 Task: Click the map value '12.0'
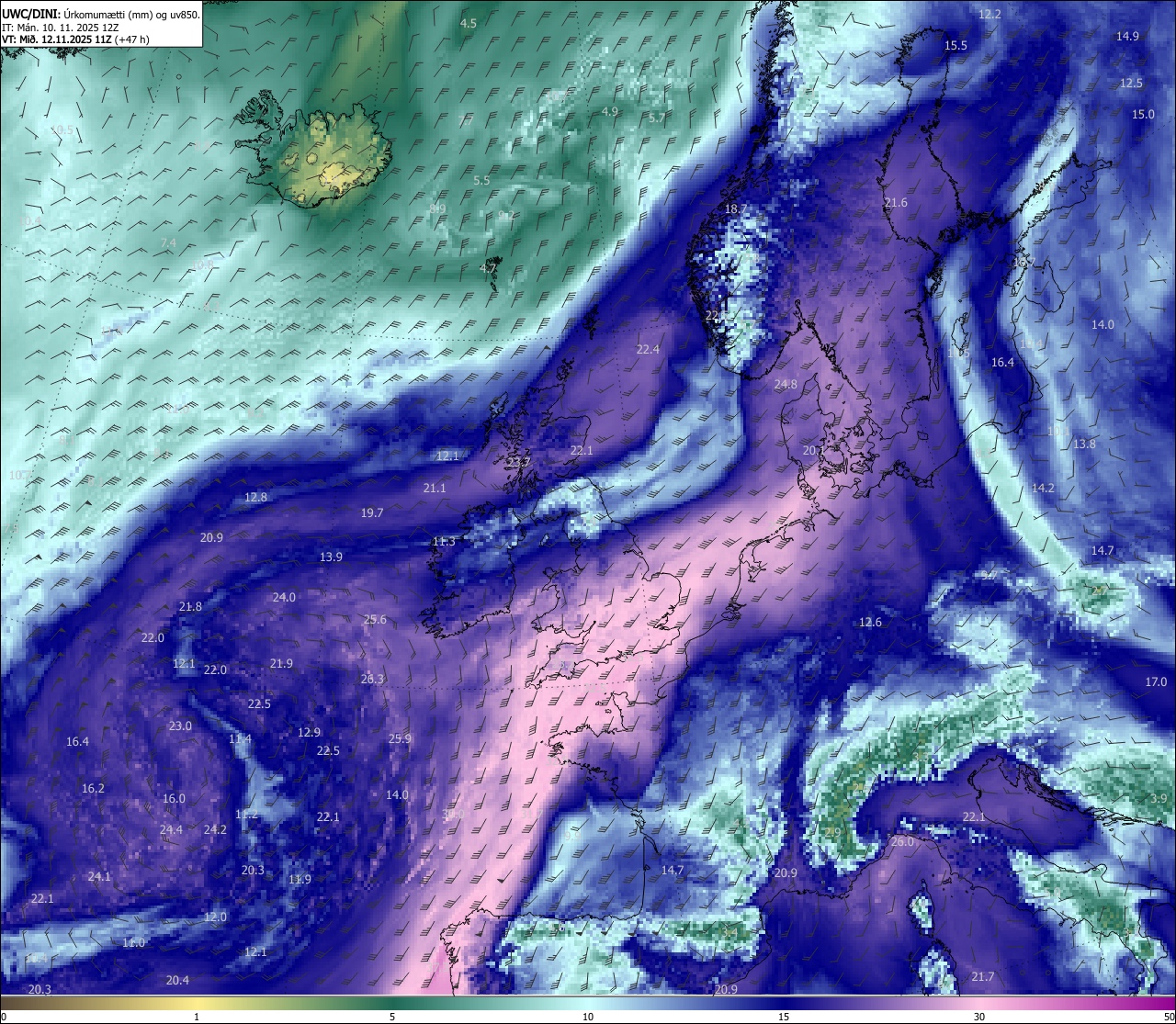tap(215, 917)
